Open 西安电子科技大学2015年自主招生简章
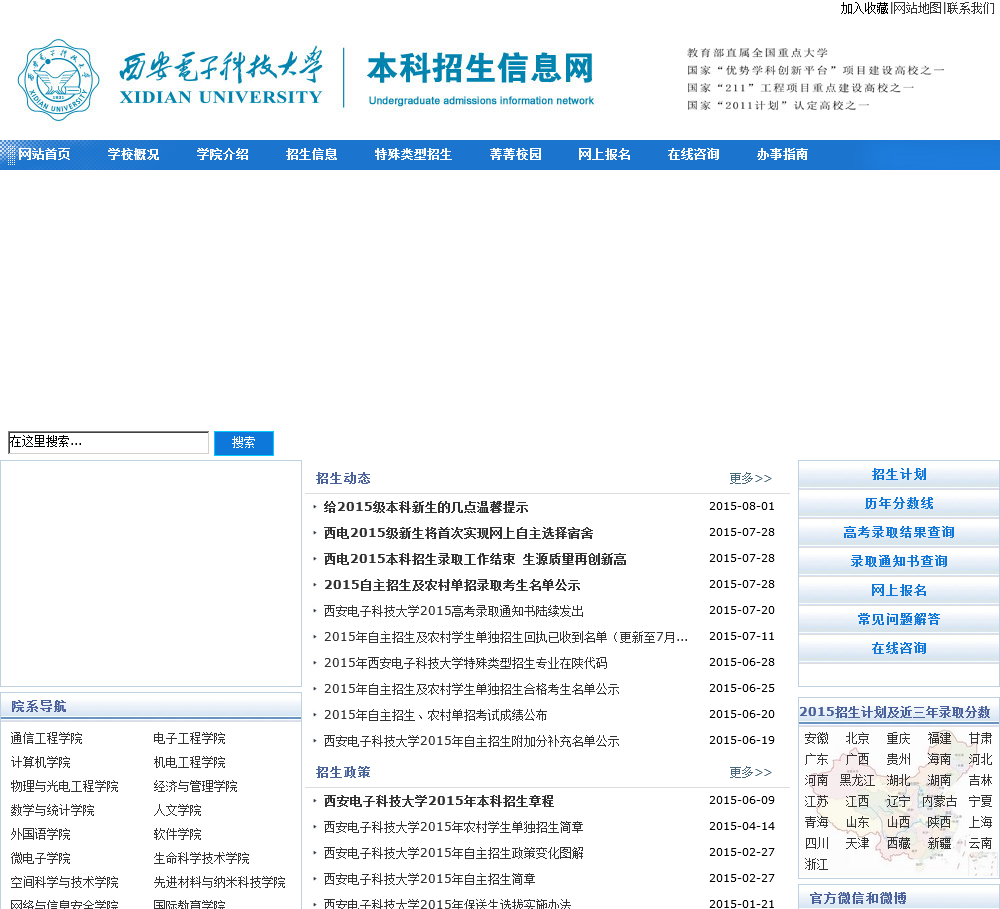This screenshot has width=1000, height=909. pyautogui.click(x=429, y=879)
